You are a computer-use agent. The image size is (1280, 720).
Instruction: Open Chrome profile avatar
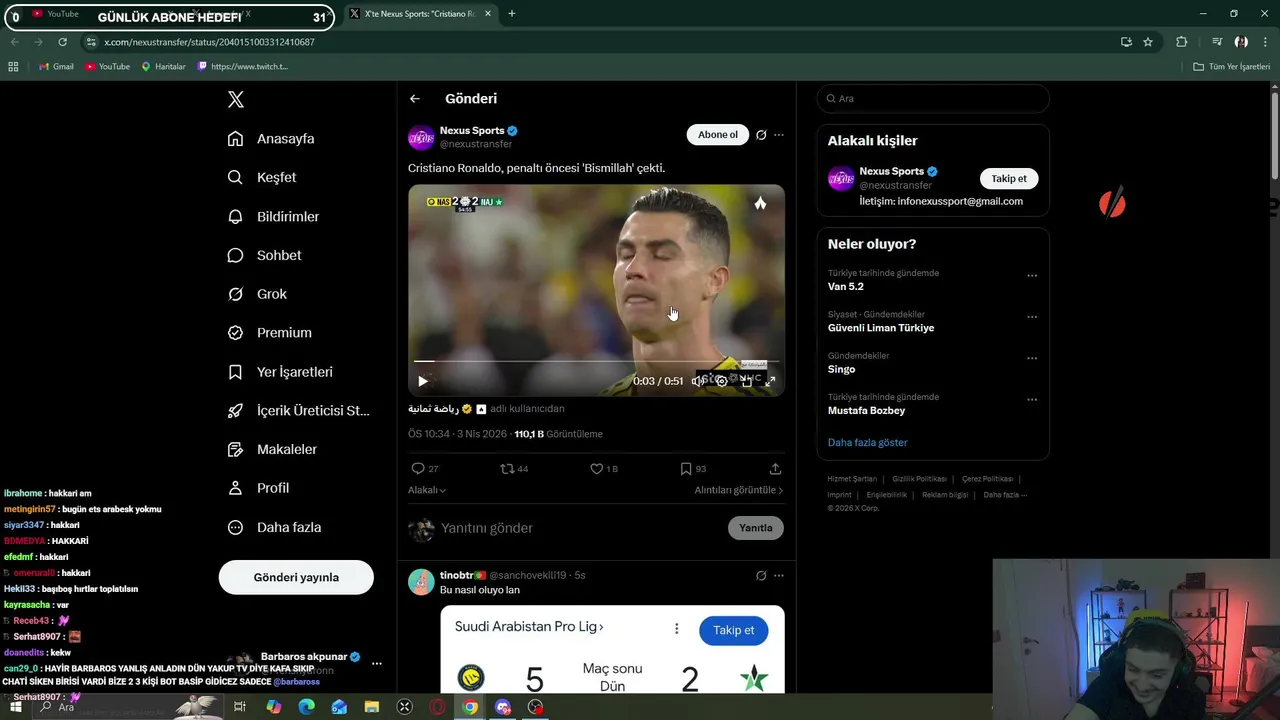coord(1241,42)
